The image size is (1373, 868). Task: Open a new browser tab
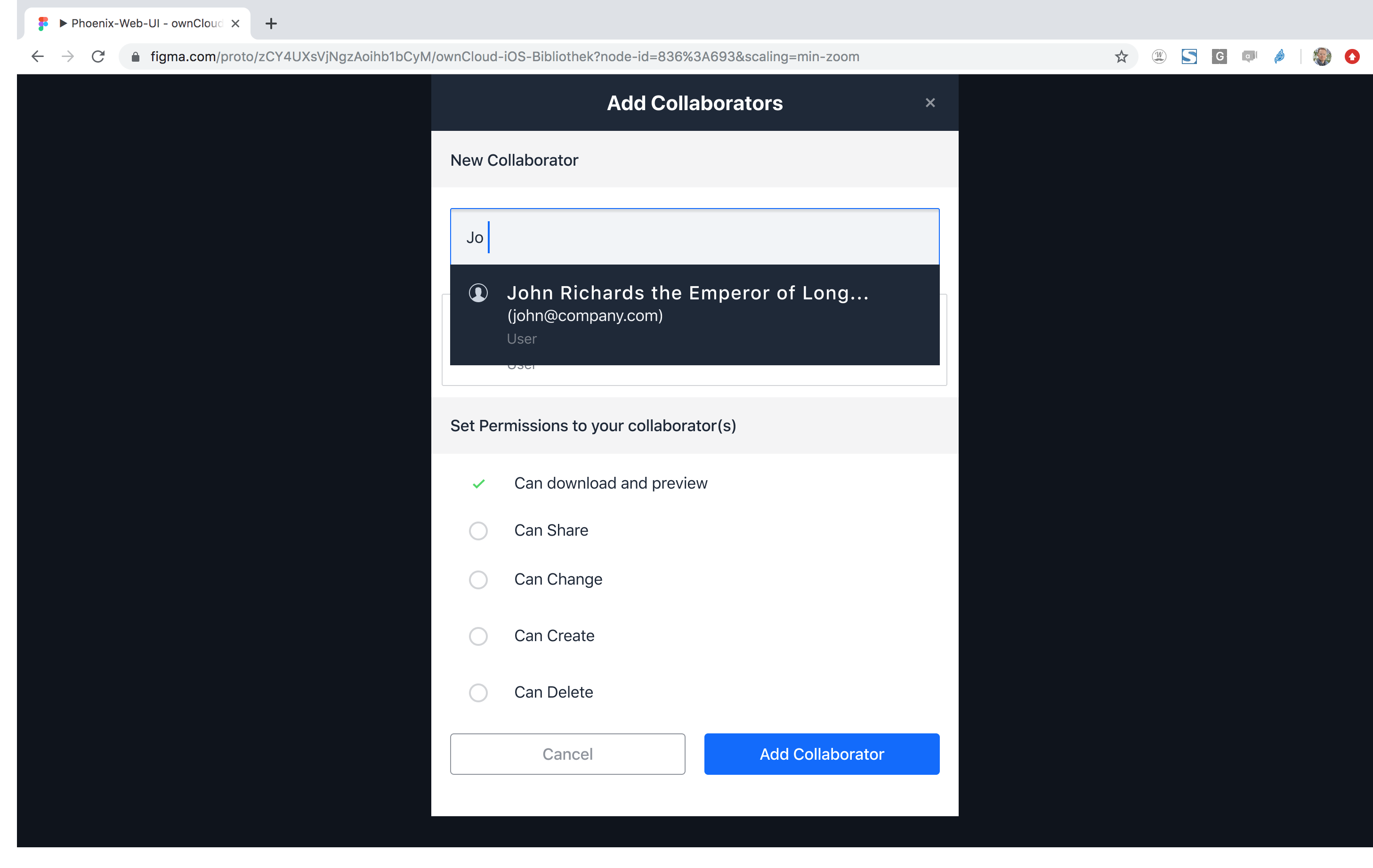coord(271,24)
